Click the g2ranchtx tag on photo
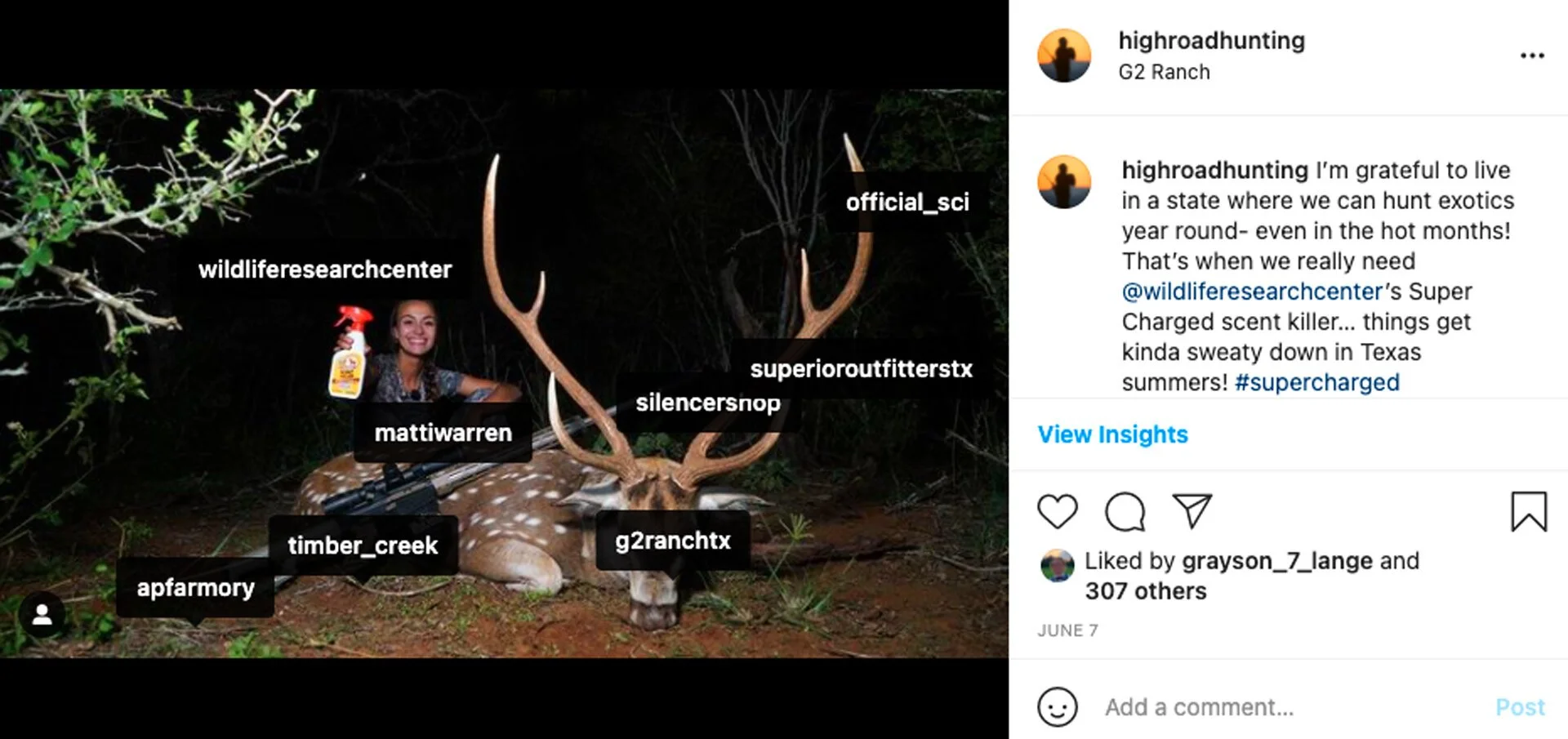The width and height of the screenshot is (1568, 739). (x=673, y=541)
